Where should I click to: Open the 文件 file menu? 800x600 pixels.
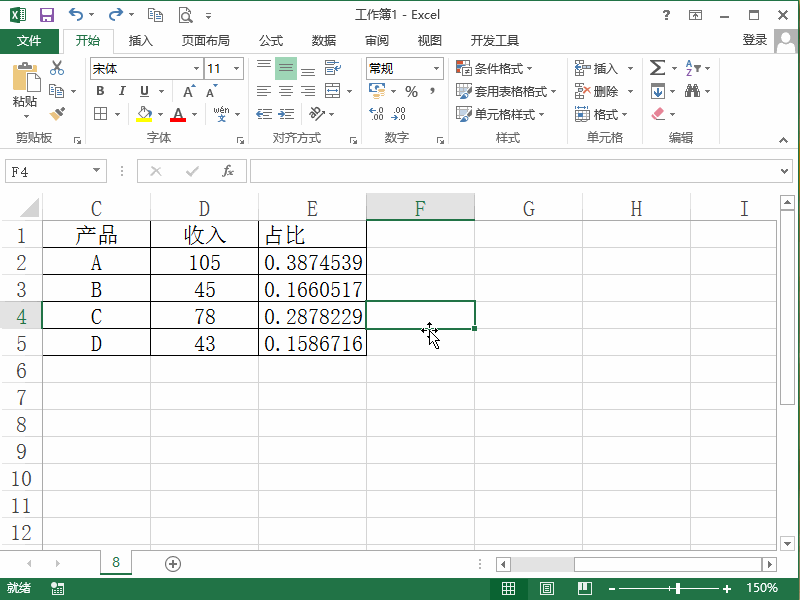click(29, 40)
